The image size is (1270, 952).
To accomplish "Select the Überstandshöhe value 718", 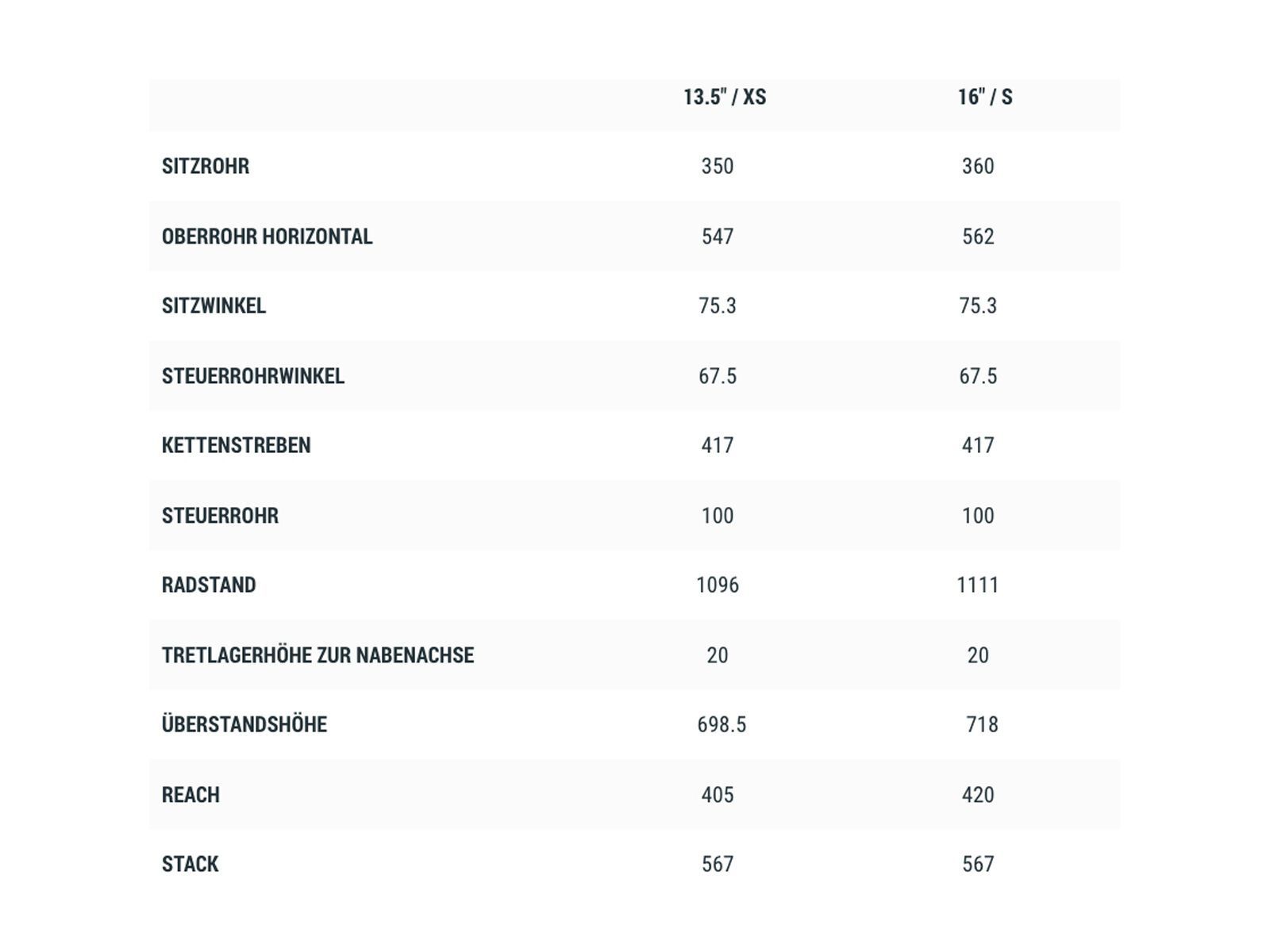I will [982, 724].
